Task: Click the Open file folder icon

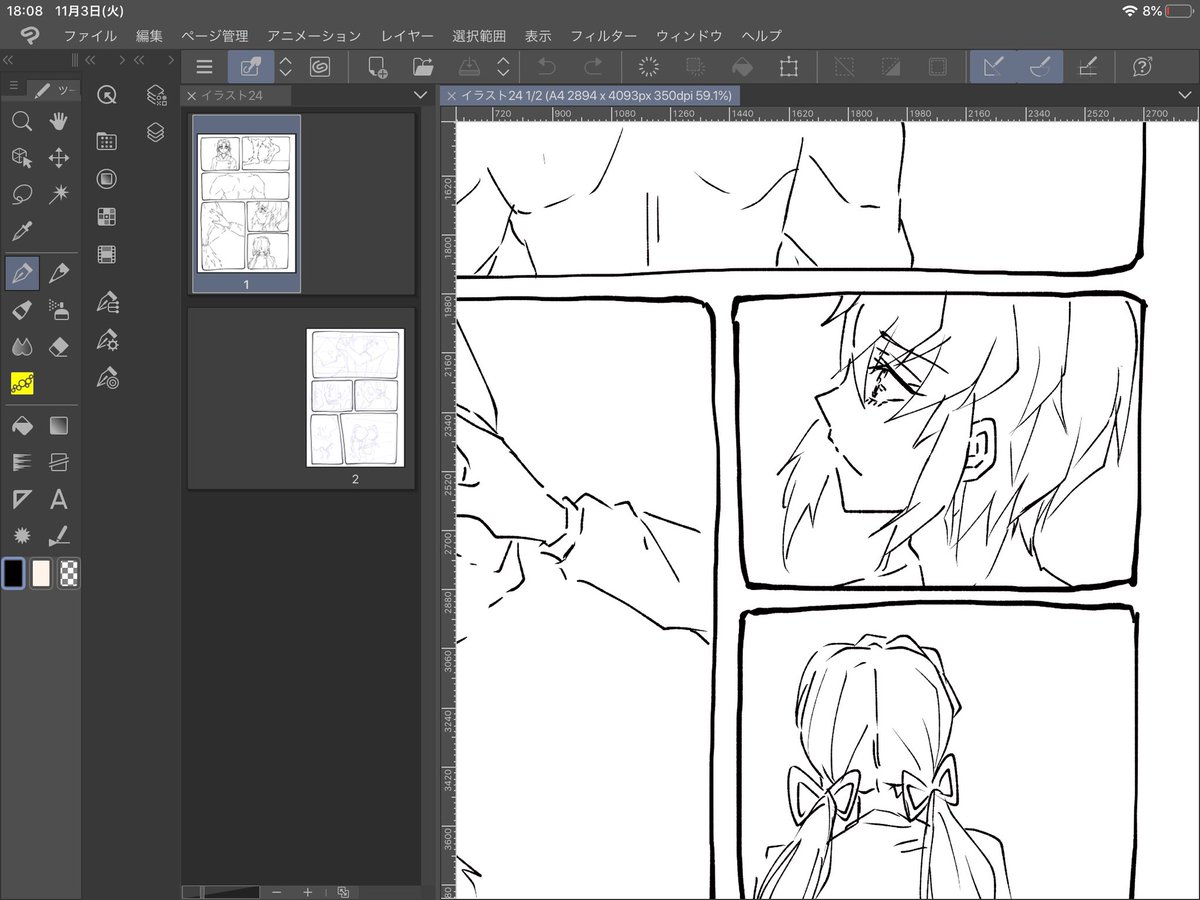Action: [423, 67]
